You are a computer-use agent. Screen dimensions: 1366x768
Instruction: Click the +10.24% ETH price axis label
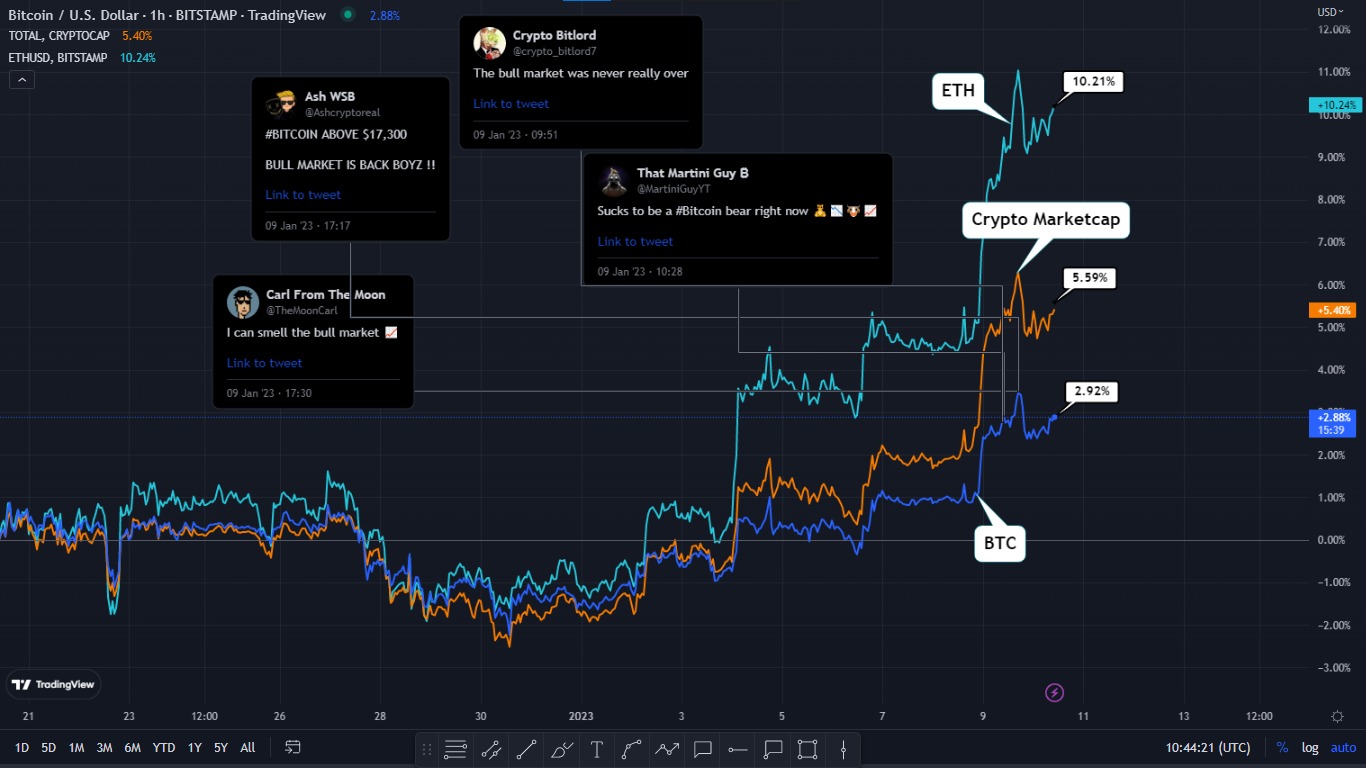pos(1334,105)
